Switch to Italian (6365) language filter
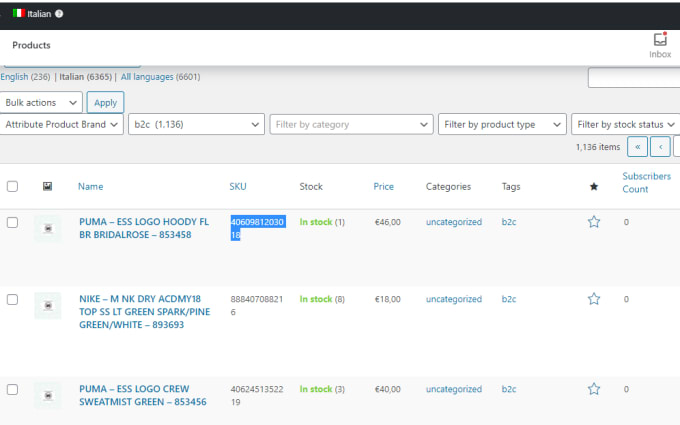The width and height of the screenshot is (680, 425). coord(85,77)
